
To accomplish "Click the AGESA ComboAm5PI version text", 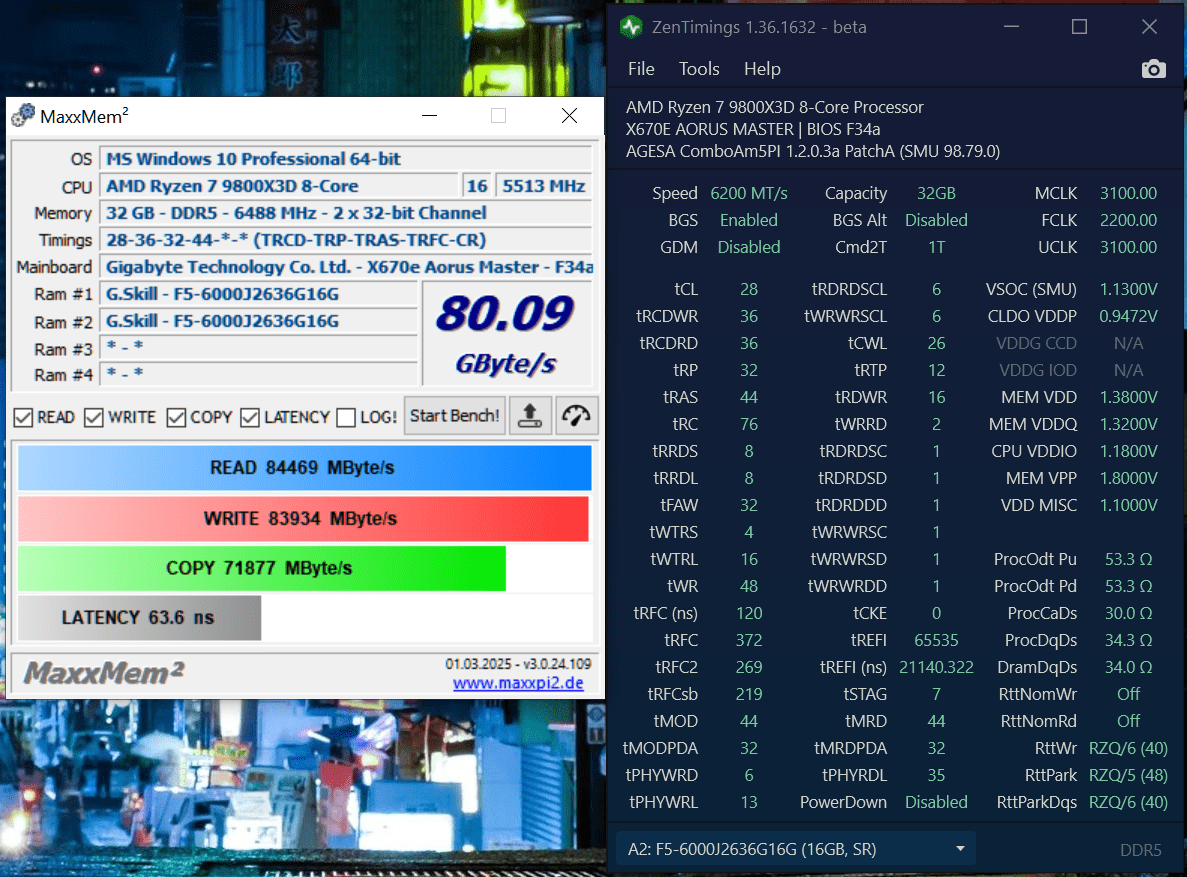I will [x=813, y=151].
